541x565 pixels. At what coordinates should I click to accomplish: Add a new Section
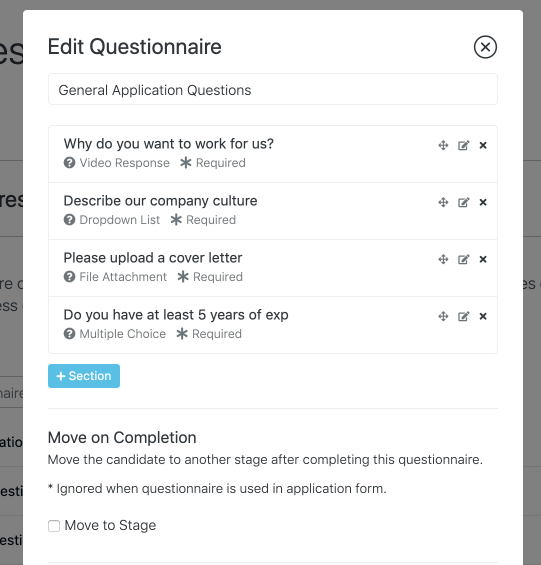(x=84, y=376)
